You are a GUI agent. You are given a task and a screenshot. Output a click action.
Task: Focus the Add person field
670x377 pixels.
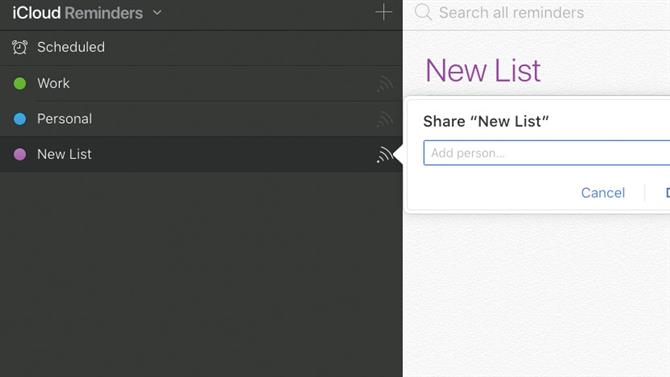(x=547, y=153)
